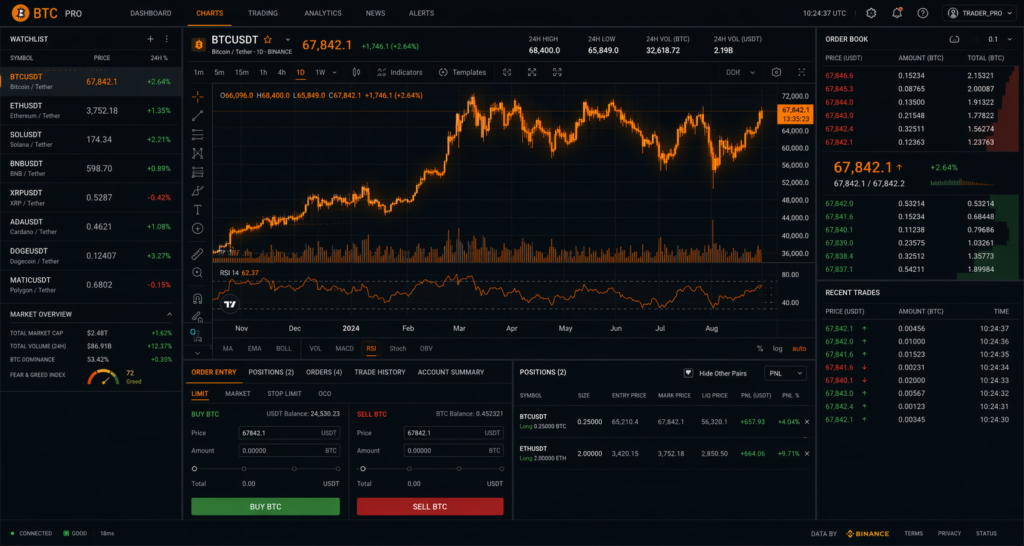Select the text annotation tool

[x=197, y=210]
